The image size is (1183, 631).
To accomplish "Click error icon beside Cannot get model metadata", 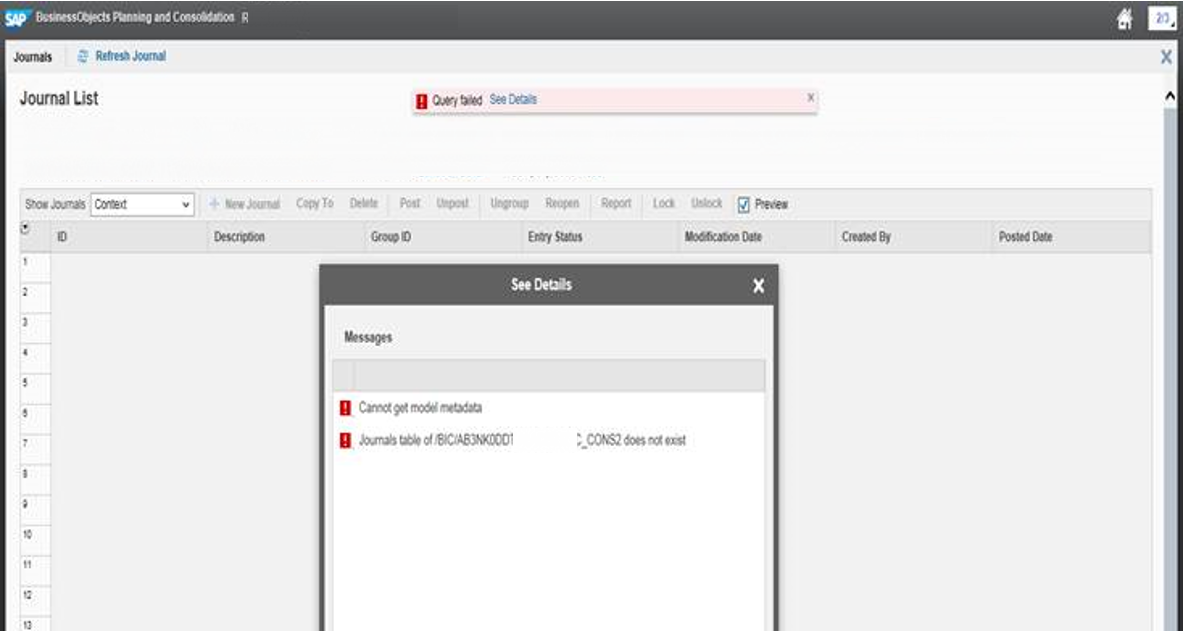I will (346, 408).
